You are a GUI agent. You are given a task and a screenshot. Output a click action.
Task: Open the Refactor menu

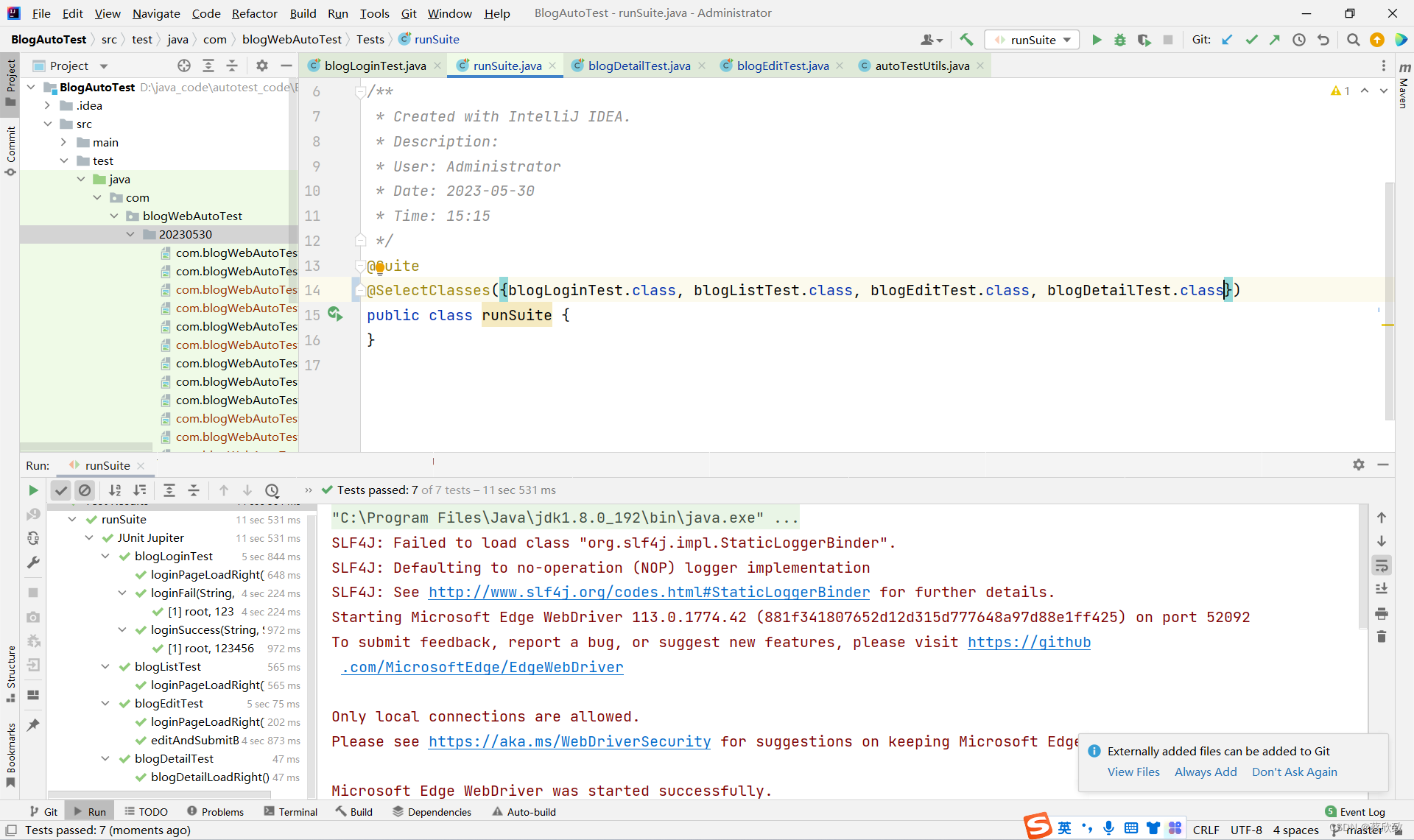pos(254,13)
